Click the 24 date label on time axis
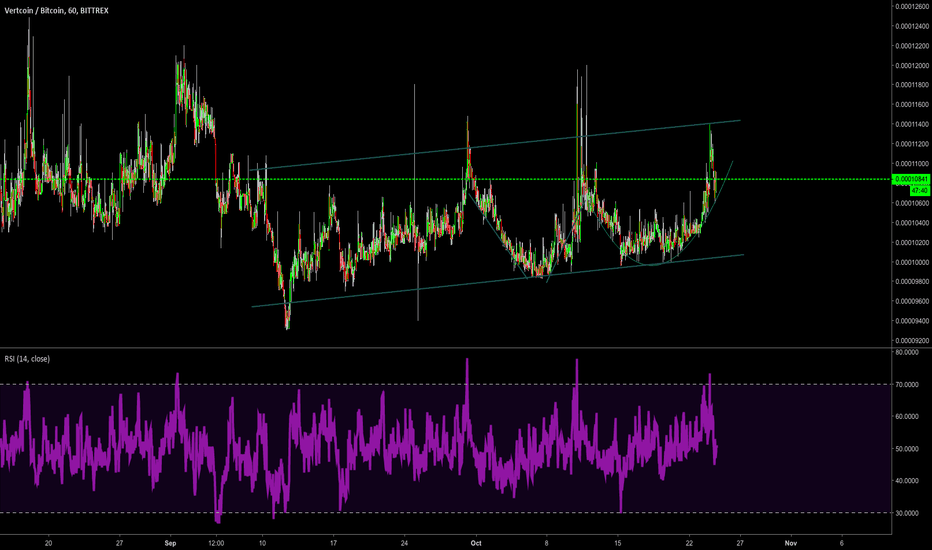The width and height of the screenshot is (932, 550). tap(404, 543)
